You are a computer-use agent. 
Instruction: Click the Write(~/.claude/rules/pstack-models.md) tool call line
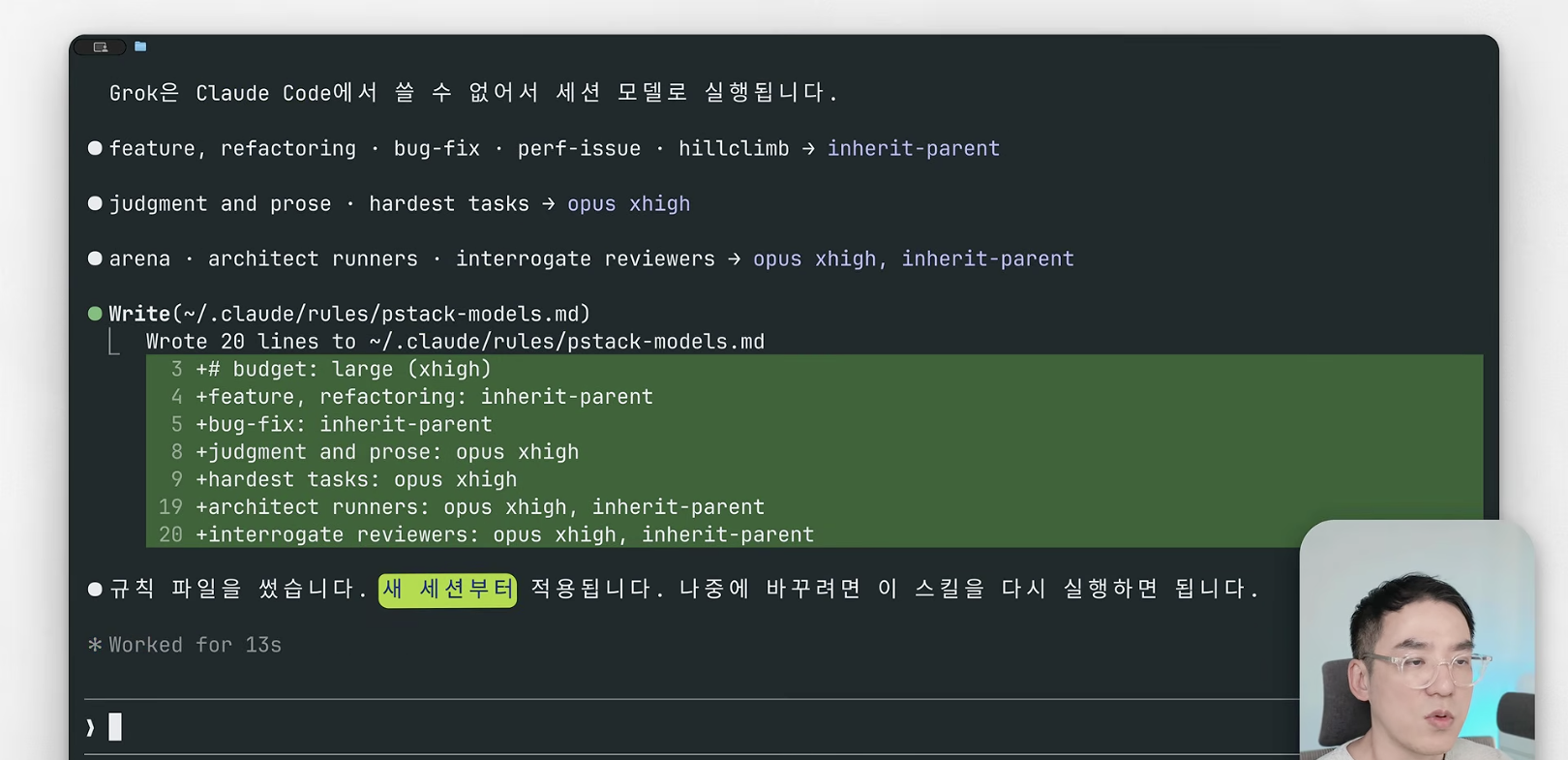pos(349,314)
